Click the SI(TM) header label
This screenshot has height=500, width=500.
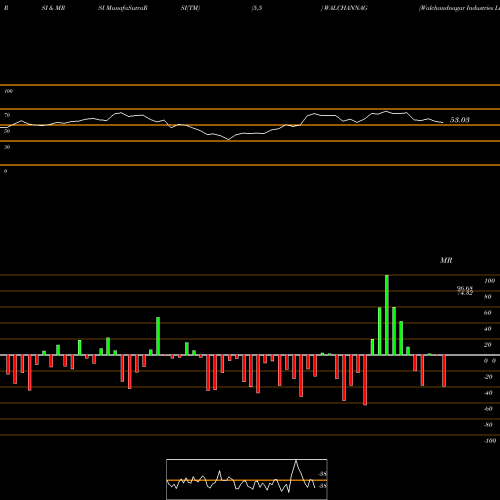190,8
